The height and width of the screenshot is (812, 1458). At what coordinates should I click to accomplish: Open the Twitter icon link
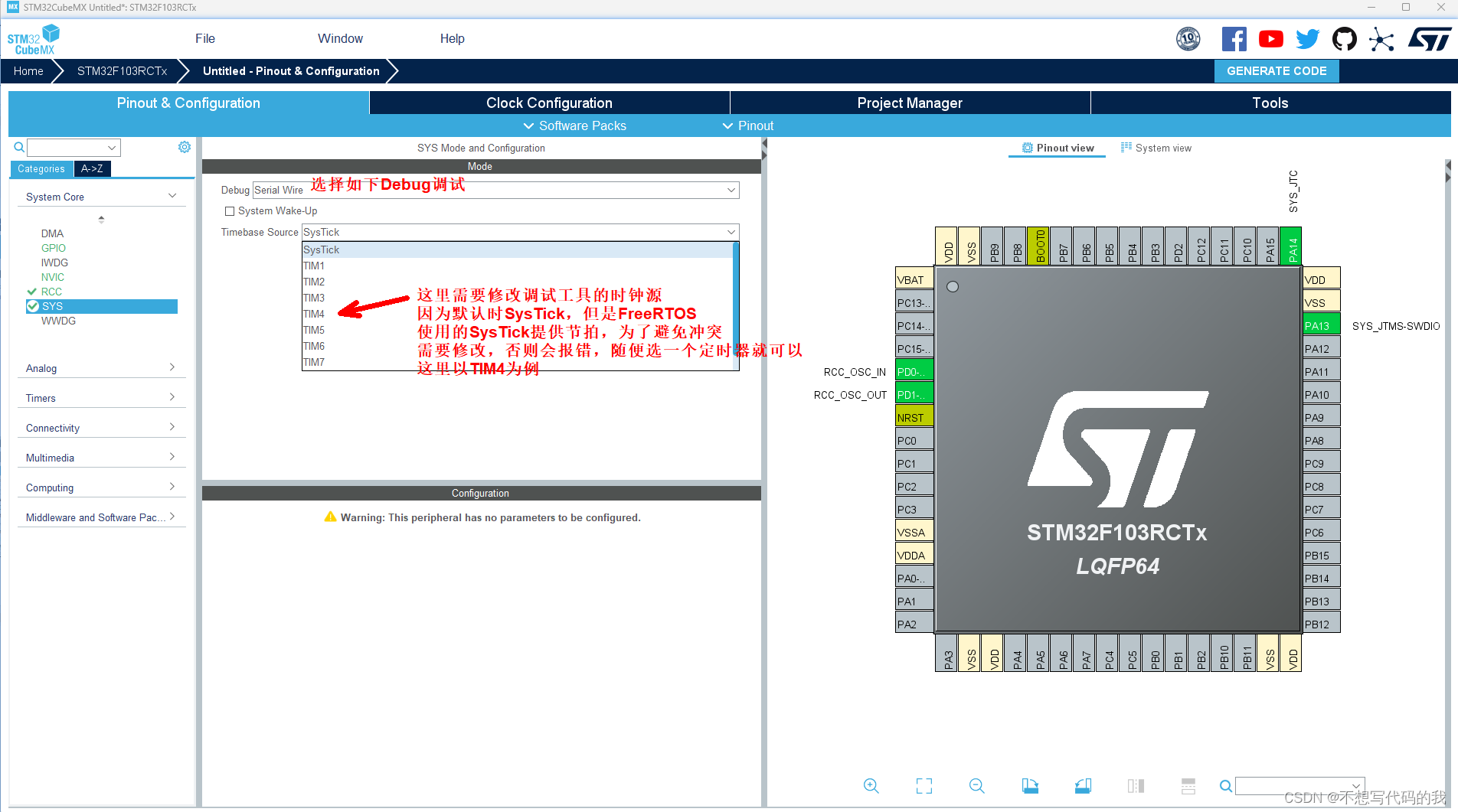click(x=1308, y=39)
